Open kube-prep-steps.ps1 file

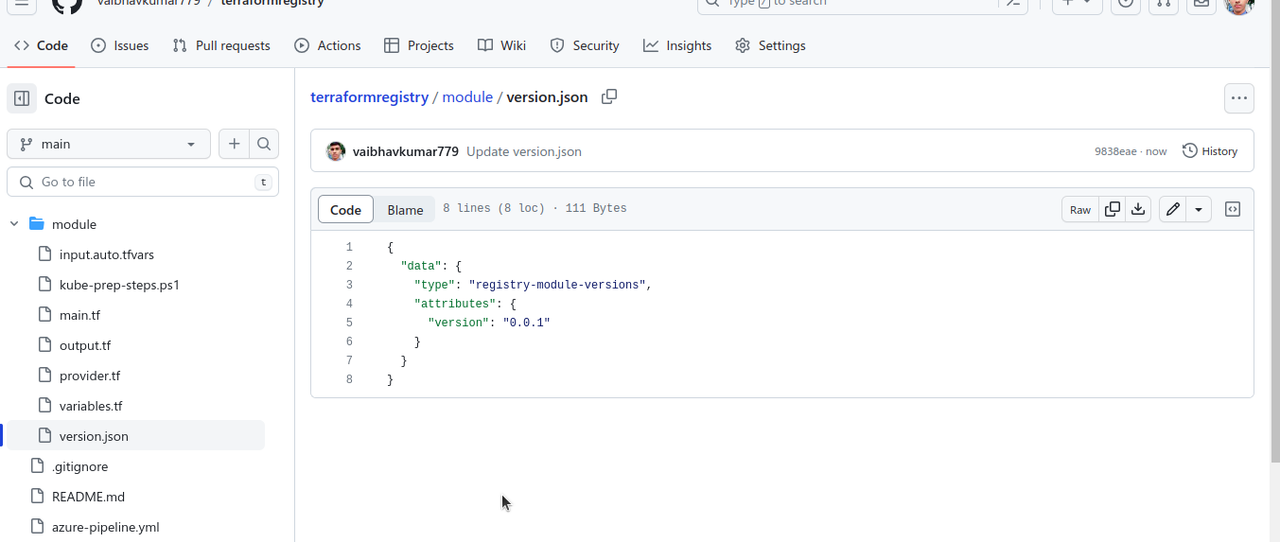coord(119,285)
